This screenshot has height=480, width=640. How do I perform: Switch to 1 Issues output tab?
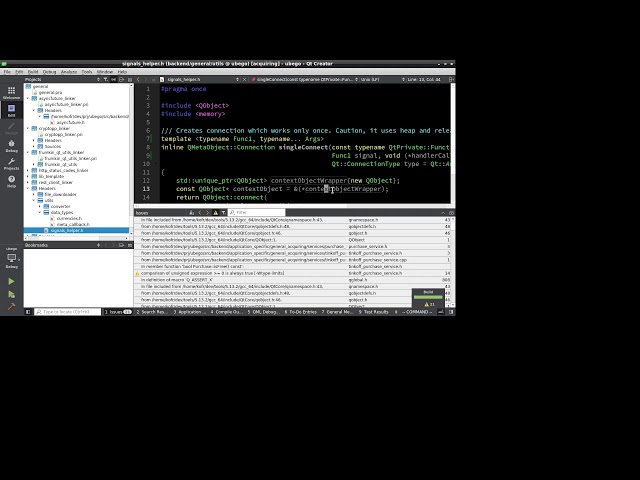coord(118,312)
